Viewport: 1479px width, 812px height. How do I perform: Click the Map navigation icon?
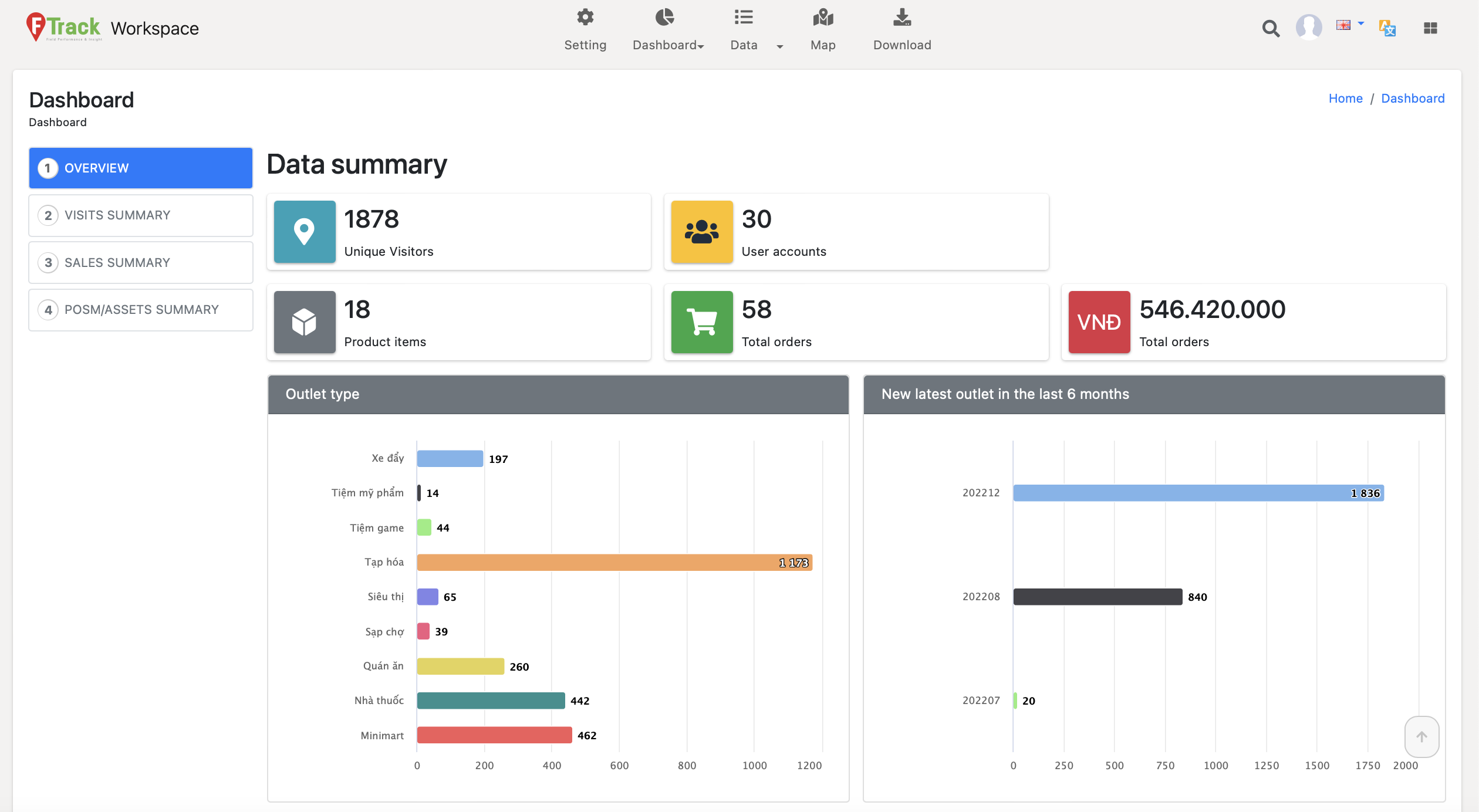(x=822, y=18)
